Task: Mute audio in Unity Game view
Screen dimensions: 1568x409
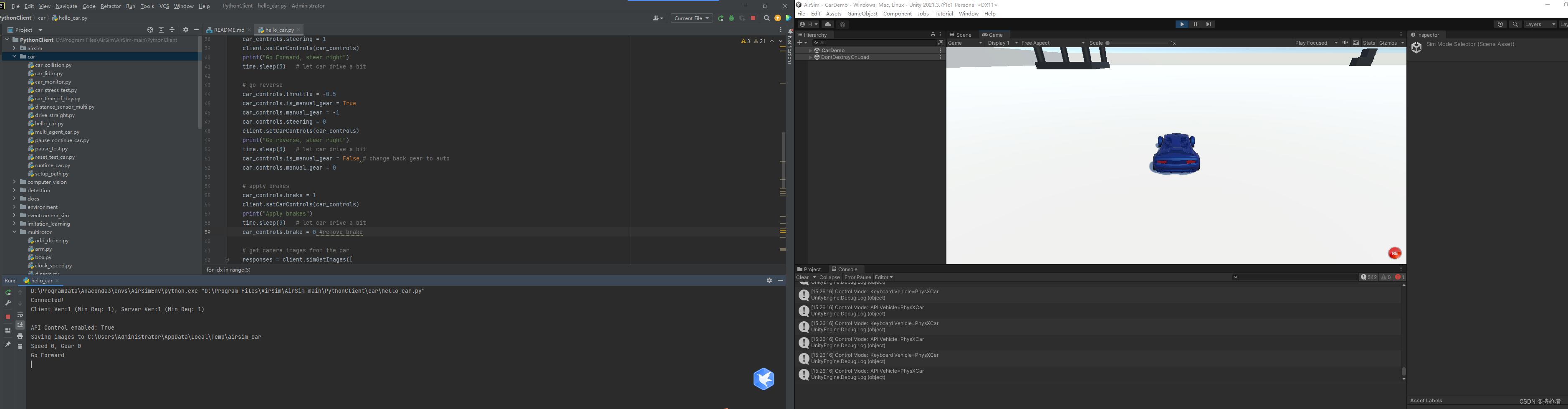Action: point(1345,43)
